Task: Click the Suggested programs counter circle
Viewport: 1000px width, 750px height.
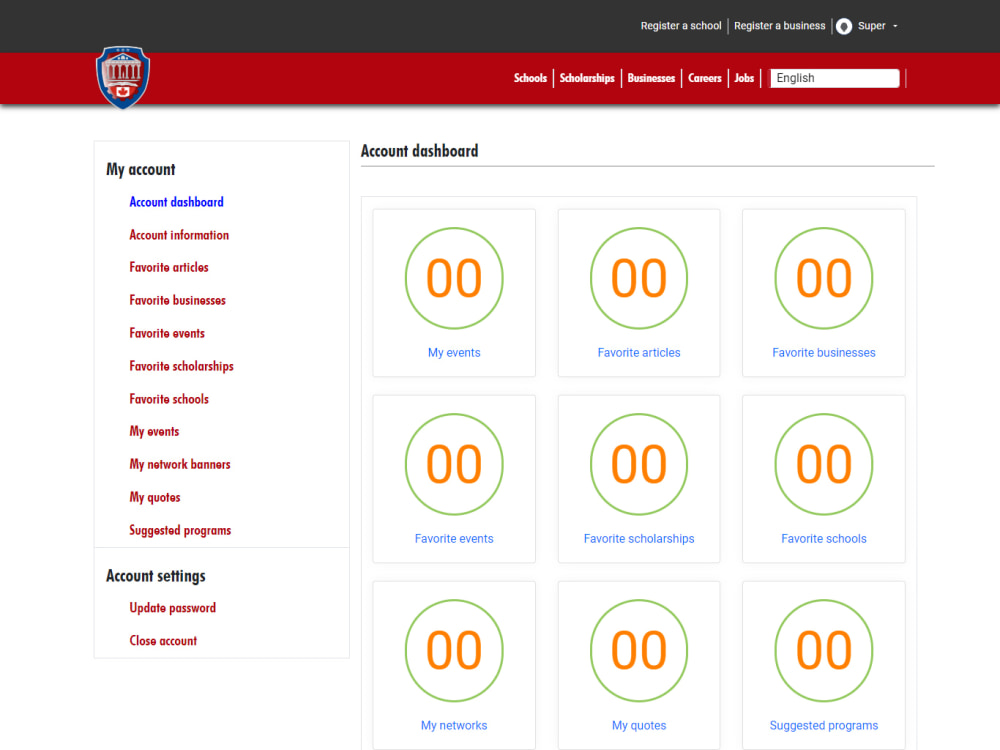Action: point(824,651)
